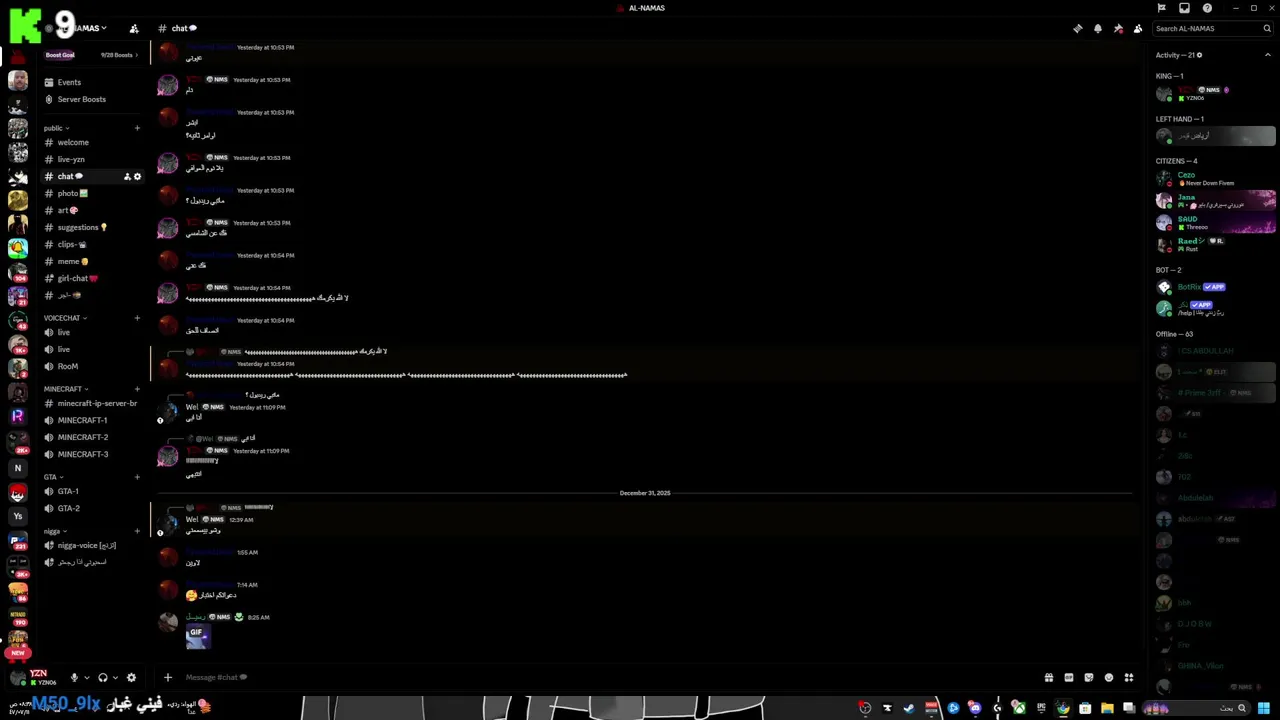Screen dimensions: 1280x720
Task: Open the GIF thumbnail in latest message
Action: tap(198, 637)
